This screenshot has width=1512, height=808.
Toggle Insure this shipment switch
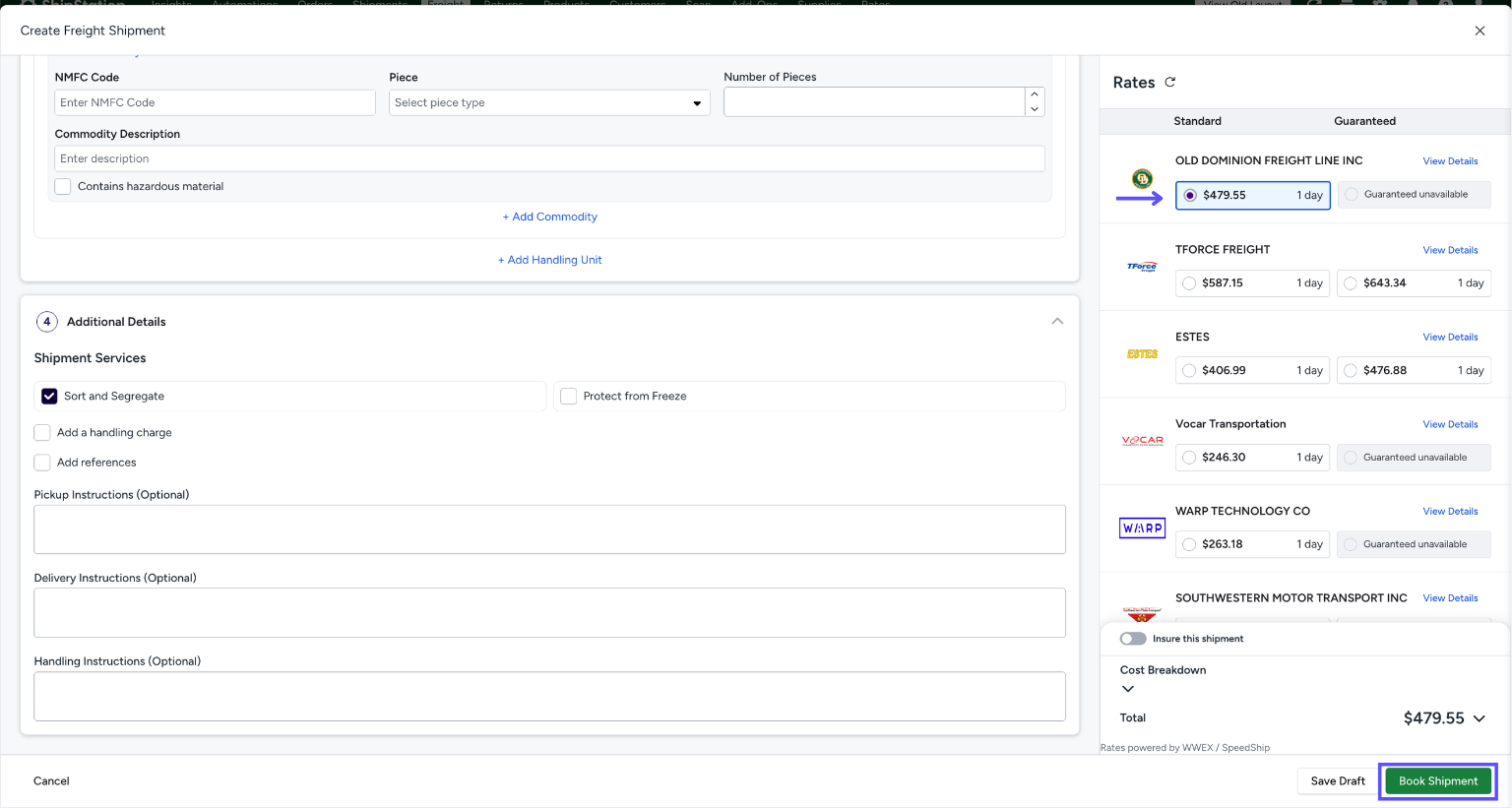pos(1133,639)
